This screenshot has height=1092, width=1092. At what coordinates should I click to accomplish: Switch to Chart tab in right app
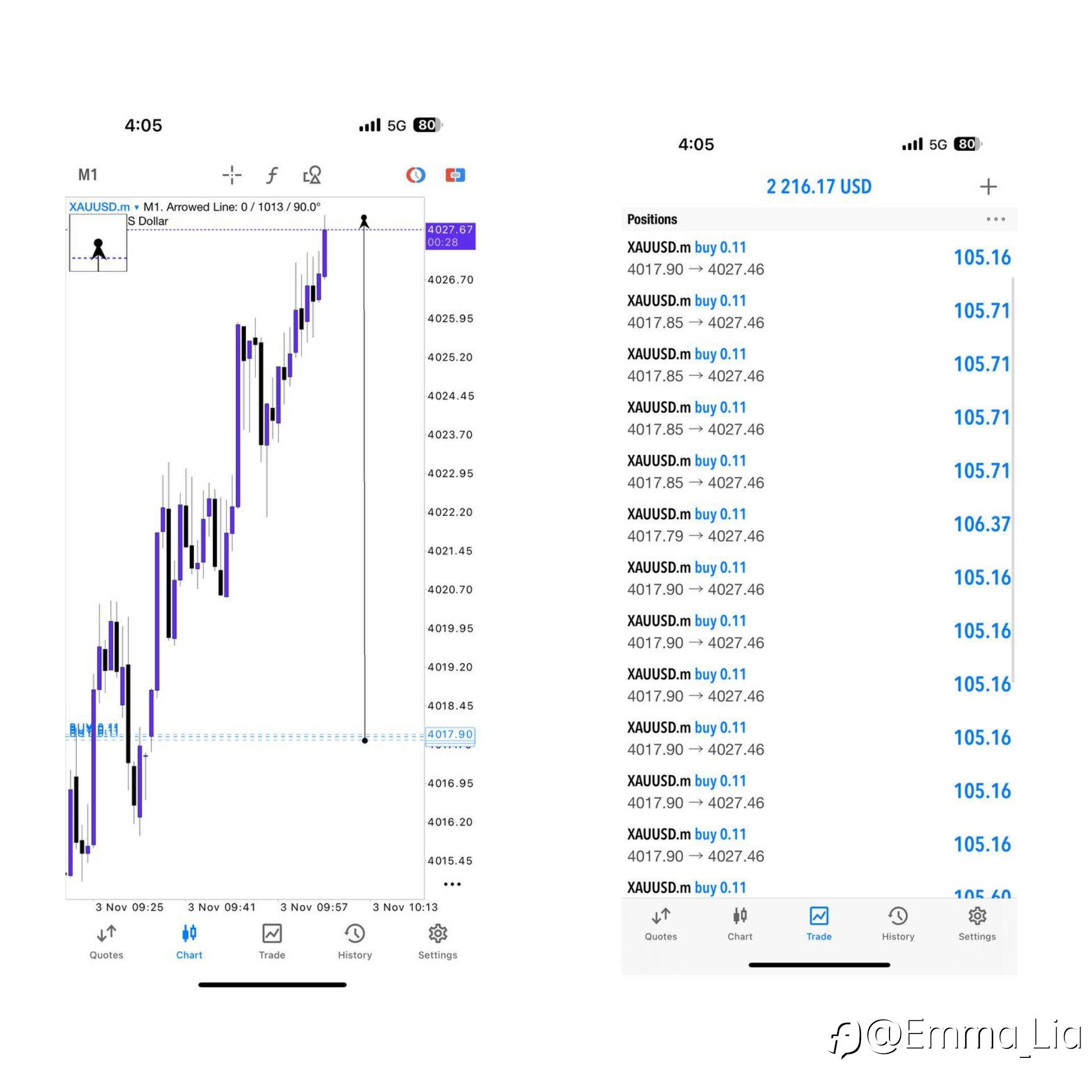tap(739, 924)
